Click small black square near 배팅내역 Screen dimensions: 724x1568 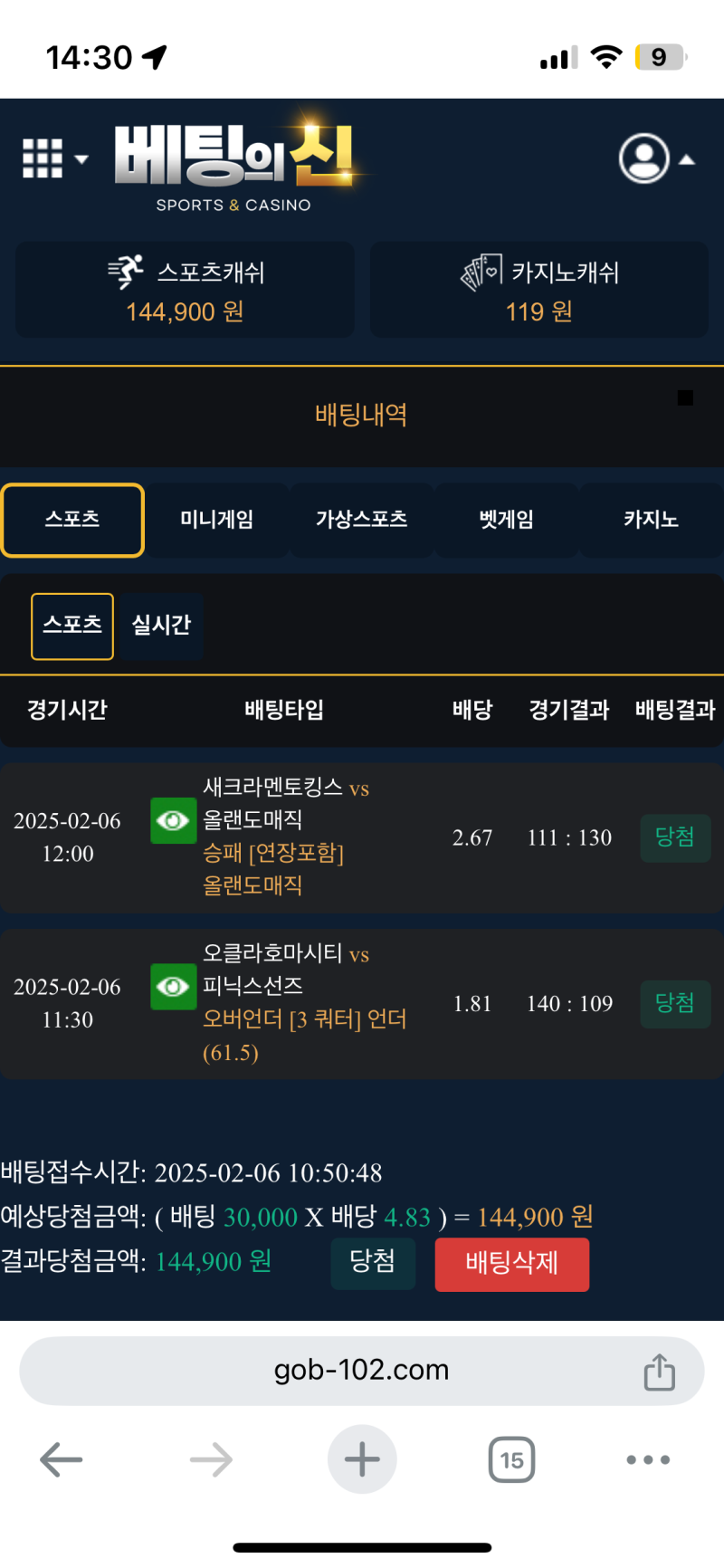[x=685, y=397]
